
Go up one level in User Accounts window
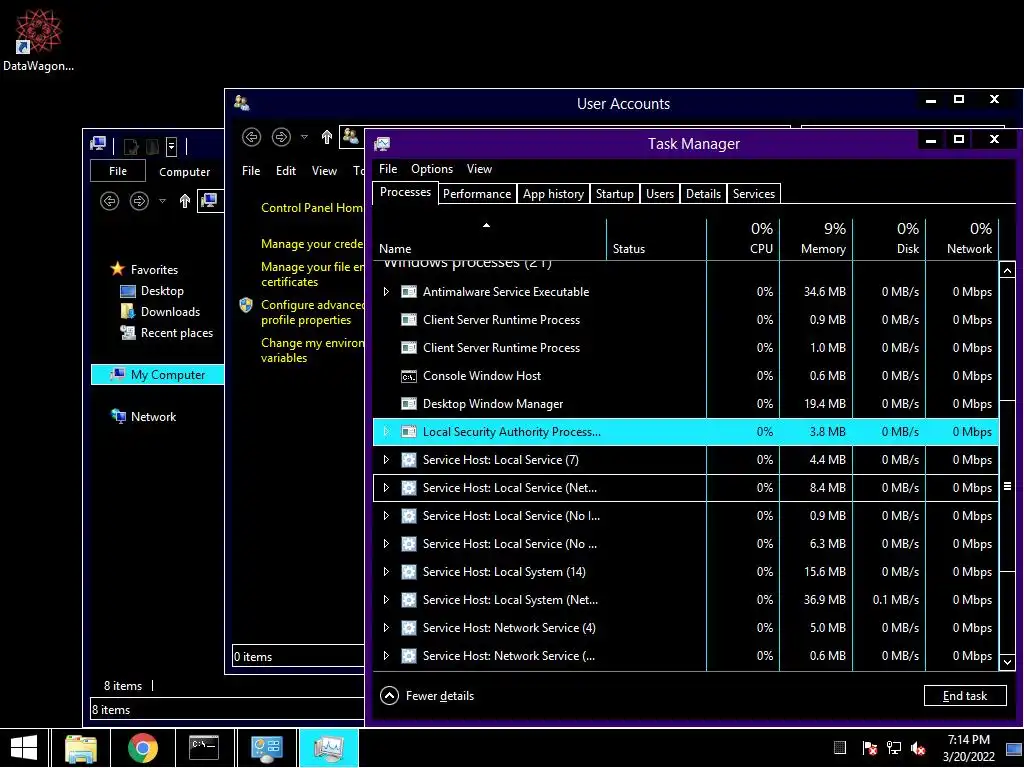[x=327, y=136]
